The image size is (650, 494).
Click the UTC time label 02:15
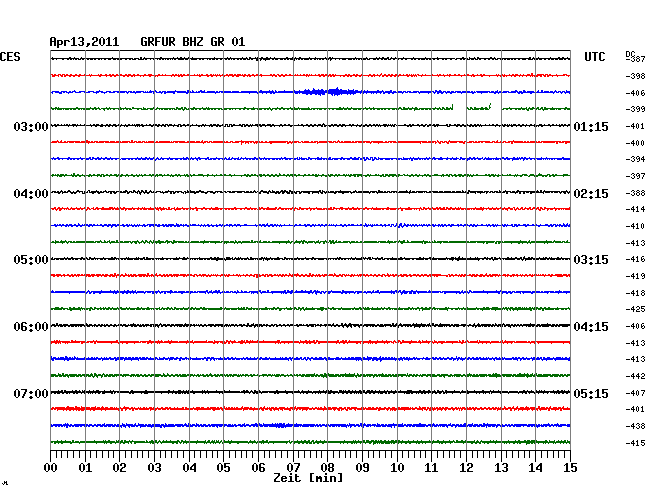coord(591,194)
